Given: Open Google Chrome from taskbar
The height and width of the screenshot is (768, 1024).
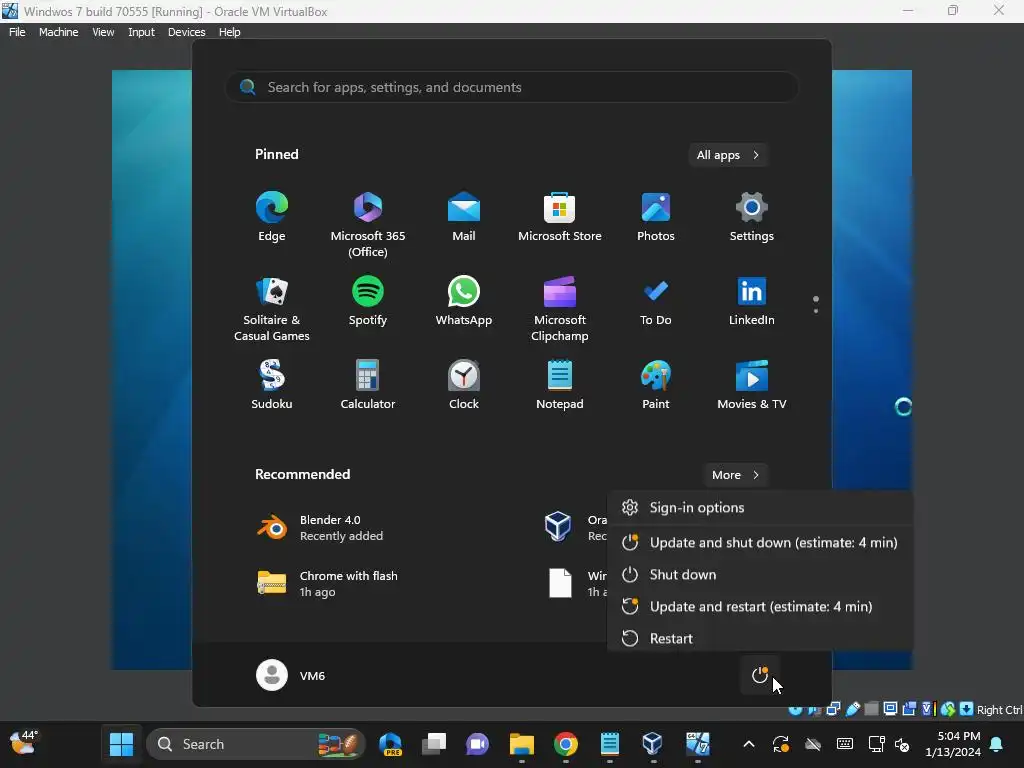Looking at the screenshot, I should coord(566,744).
